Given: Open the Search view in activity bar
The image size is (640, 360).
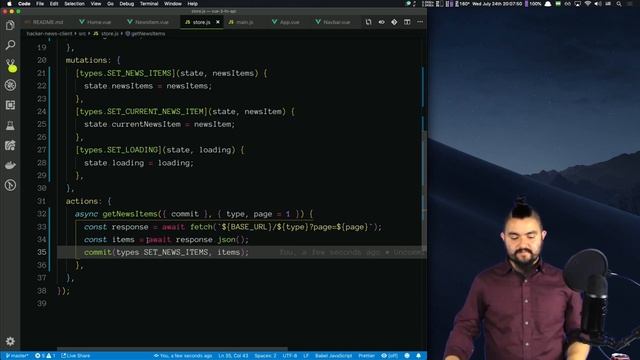Looking at the screenshot, I should (x=10, y=45).
